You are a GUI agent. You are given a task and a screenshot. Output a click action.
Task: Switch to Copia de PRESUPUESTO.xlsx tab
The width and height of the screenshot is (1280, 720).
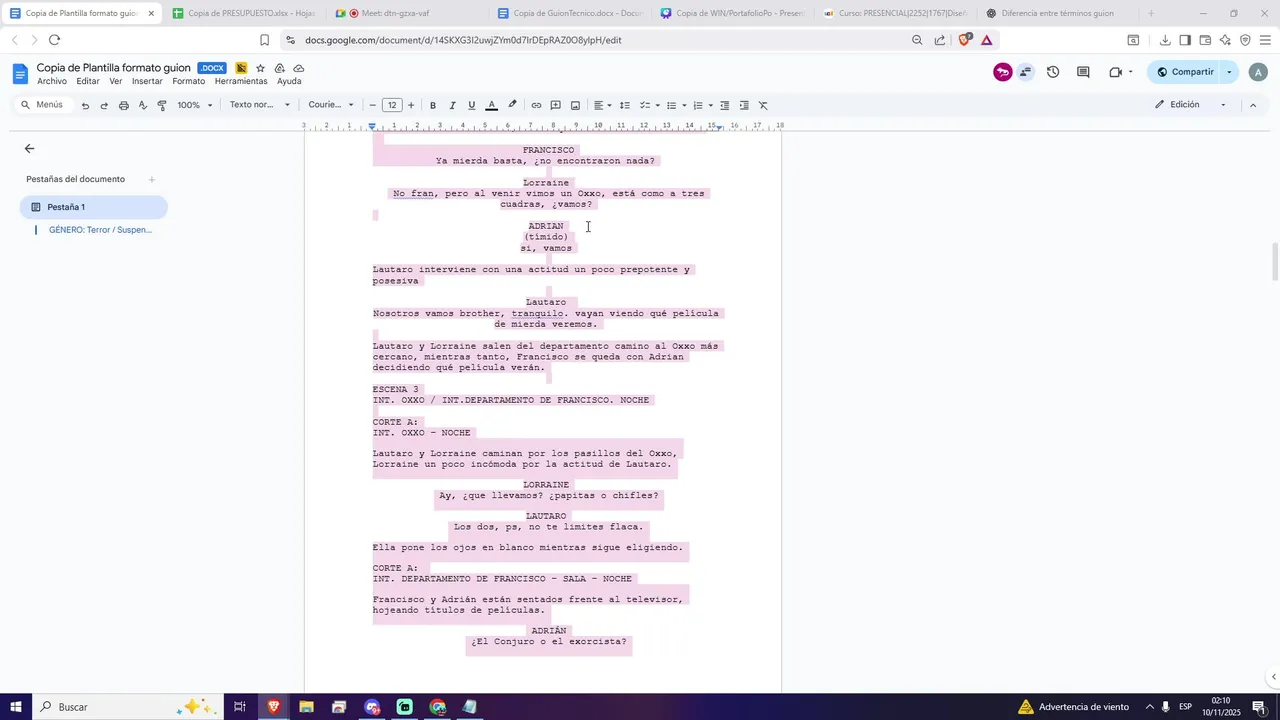(x=243, y=13)
